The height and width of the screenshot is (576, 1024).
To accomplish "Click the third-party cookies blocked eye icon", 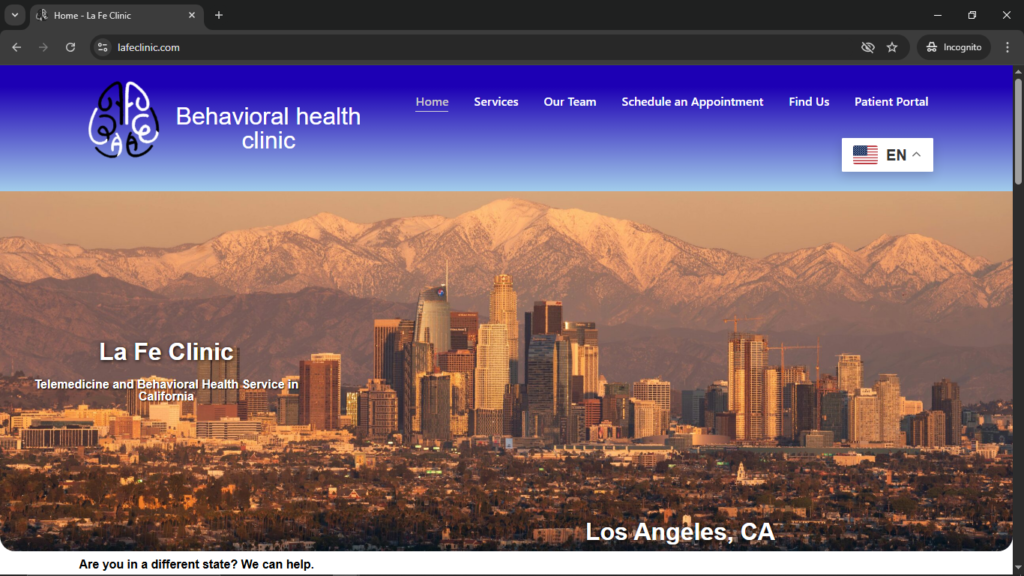I will [867, 47].
